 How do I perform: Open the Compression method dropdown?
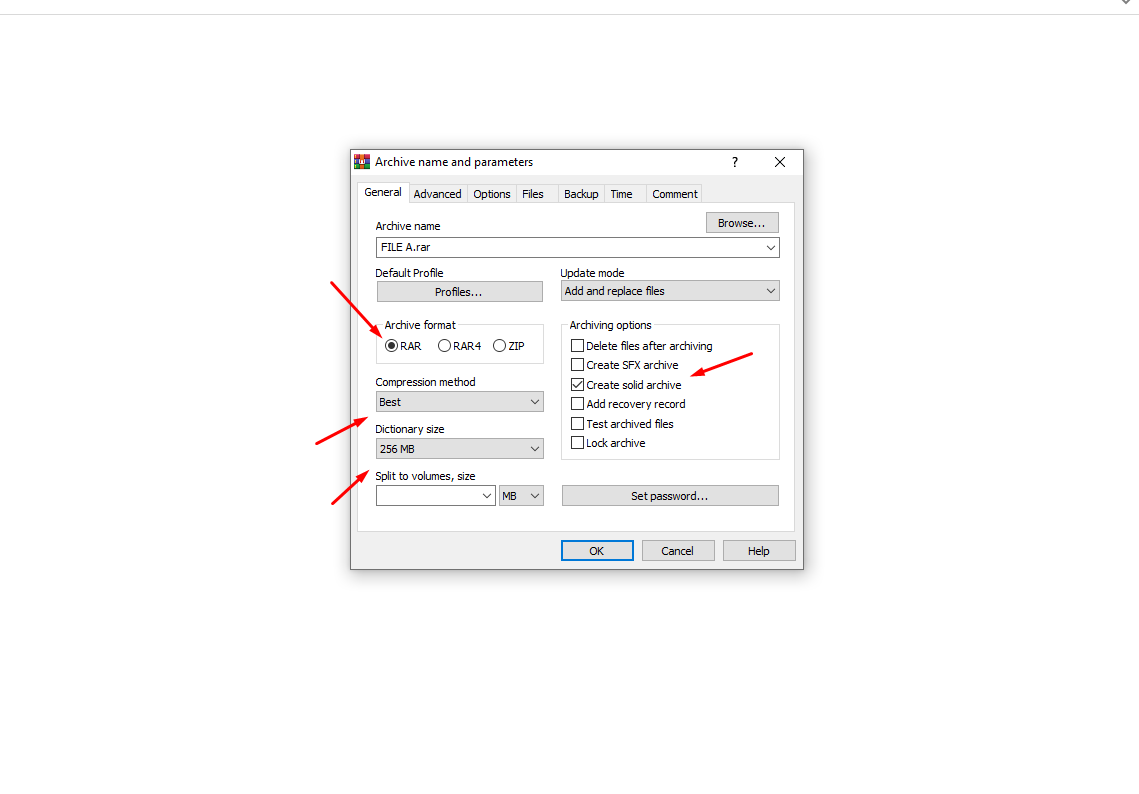459,402
